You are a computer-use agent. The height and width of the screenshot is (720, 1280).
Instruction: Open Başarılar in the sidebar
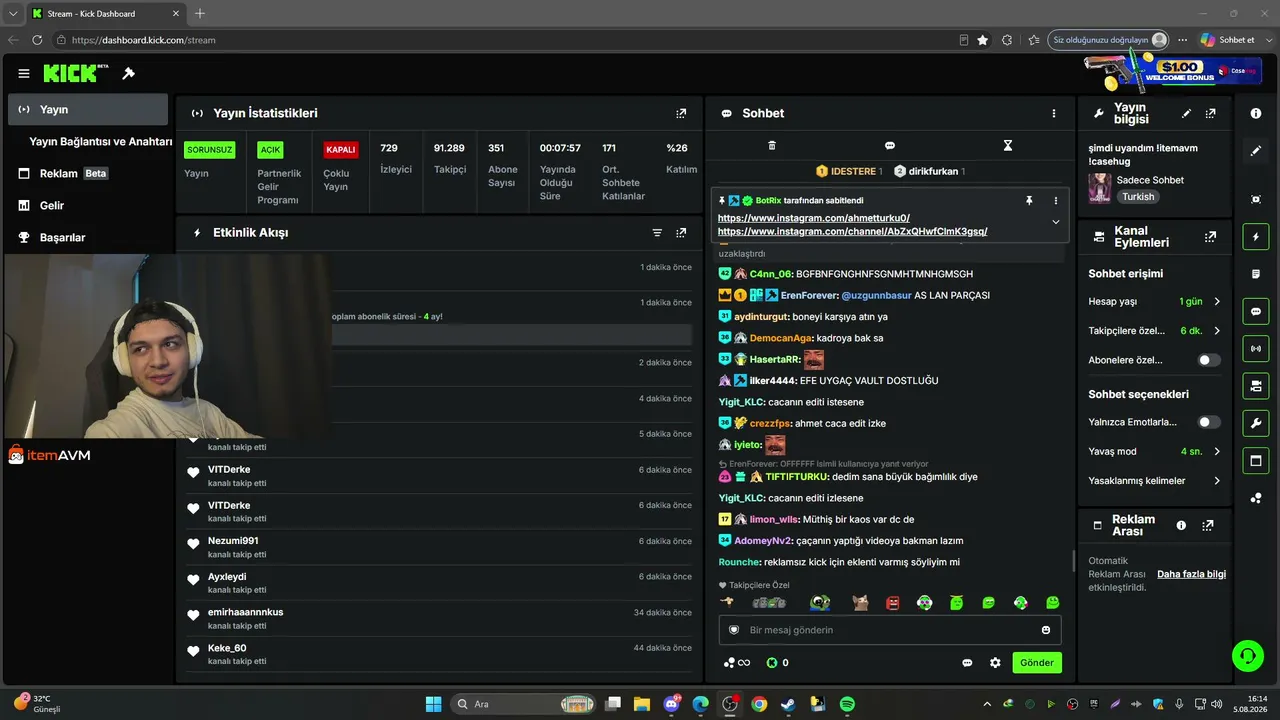(88, 237)
